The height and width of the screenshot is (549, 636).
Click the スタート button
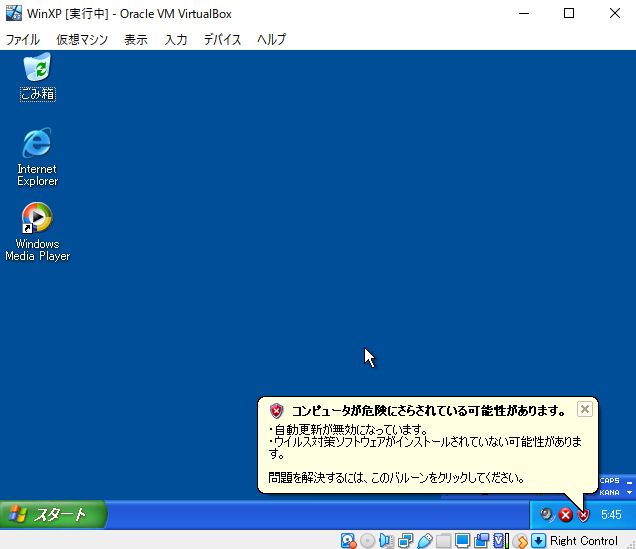coord(53,515)
